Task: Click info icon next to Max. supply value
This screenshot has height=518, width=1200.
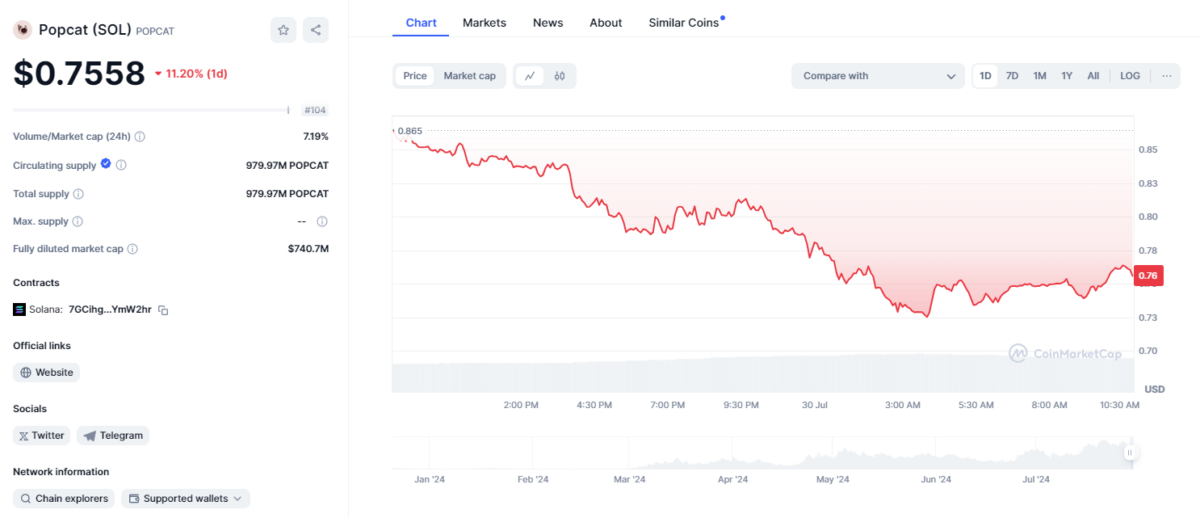Action: 322,221
